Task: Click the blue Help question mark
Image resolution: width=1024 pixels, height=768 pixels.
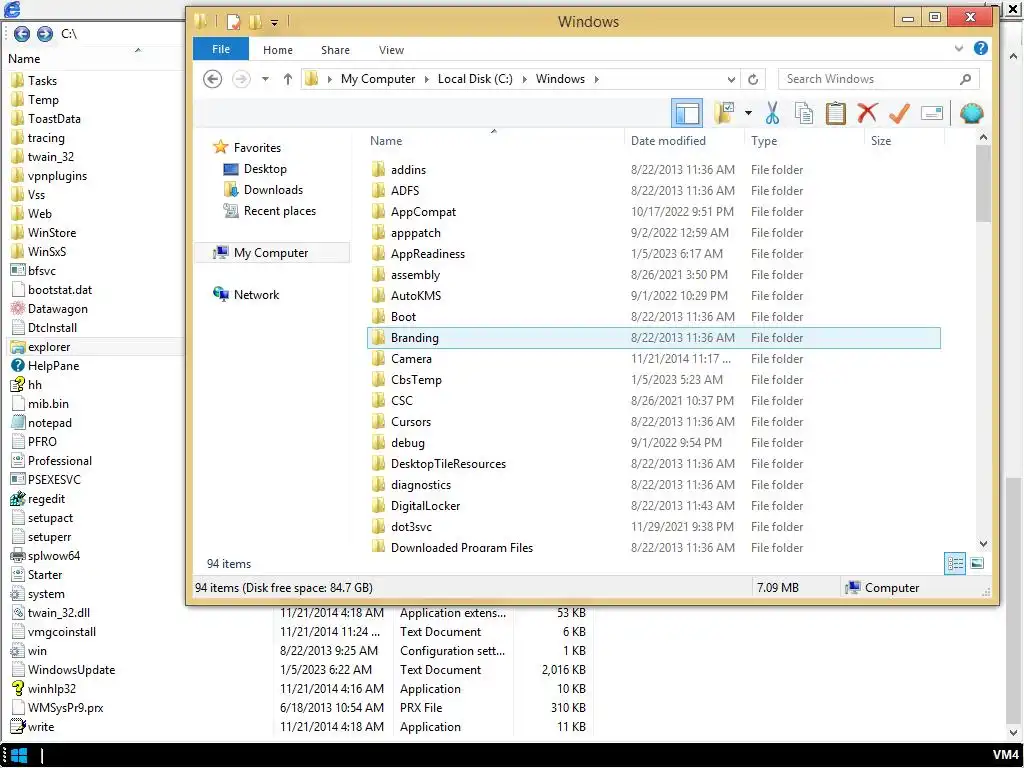Action: pos(980,48)
